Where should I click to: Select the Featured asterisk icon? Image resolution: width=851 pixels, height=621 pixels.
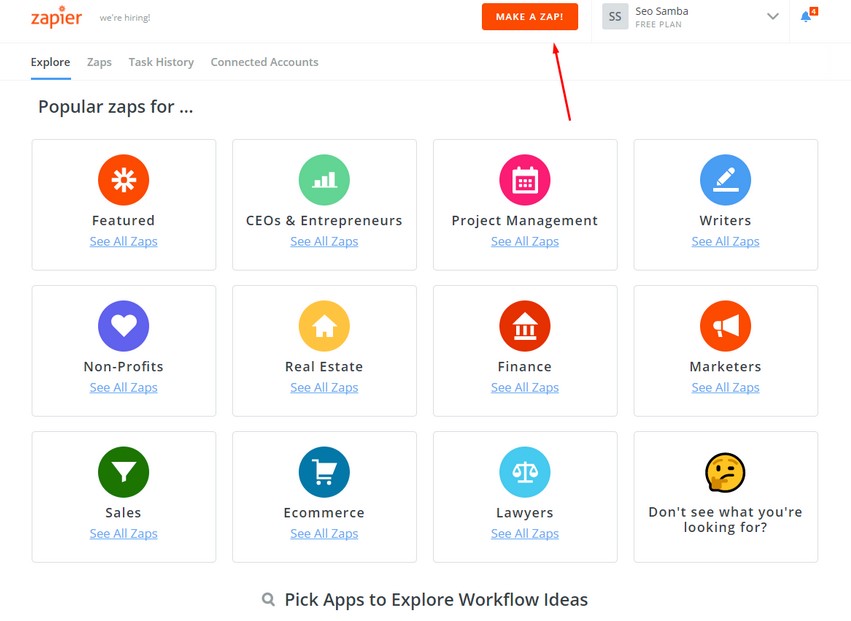[x=124, y=180]
